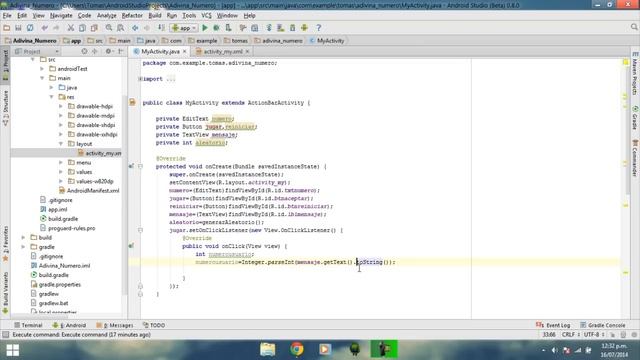Click the Windows Start button
Image resolution: width=640 pixels, height=360 pixels.
tap(13, 350)
